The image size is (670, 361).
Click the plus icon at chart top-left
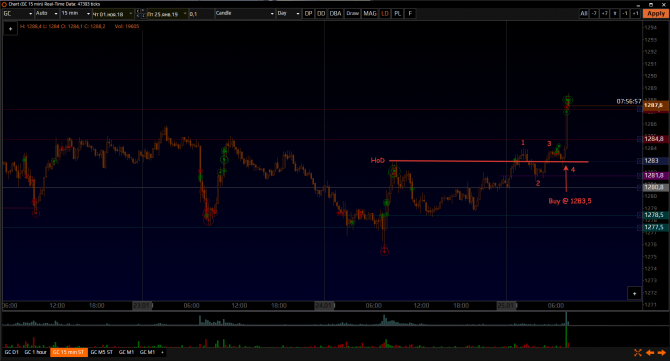click(11, 29)
